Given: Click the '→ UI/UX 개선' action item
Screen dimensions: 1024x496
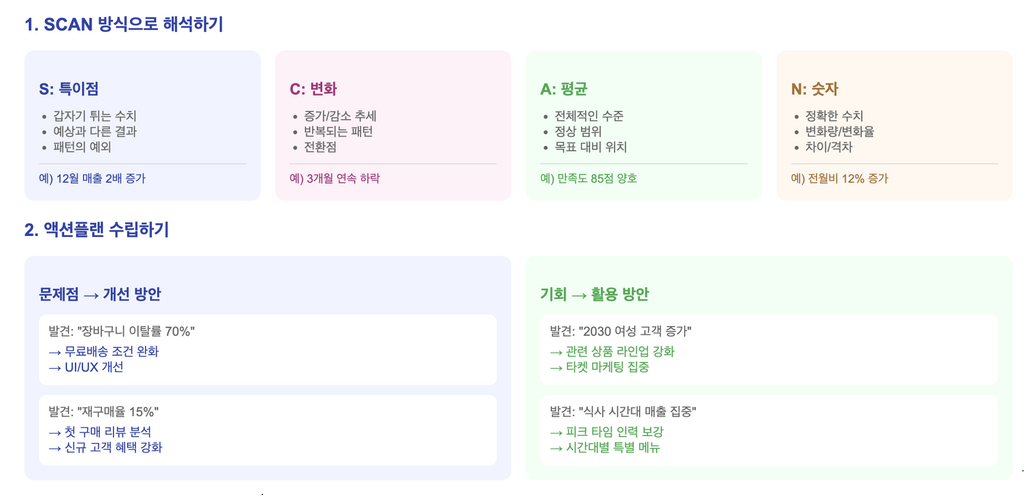Looking at the screenshot, I should pyautogui.click(x=86, y=367).
